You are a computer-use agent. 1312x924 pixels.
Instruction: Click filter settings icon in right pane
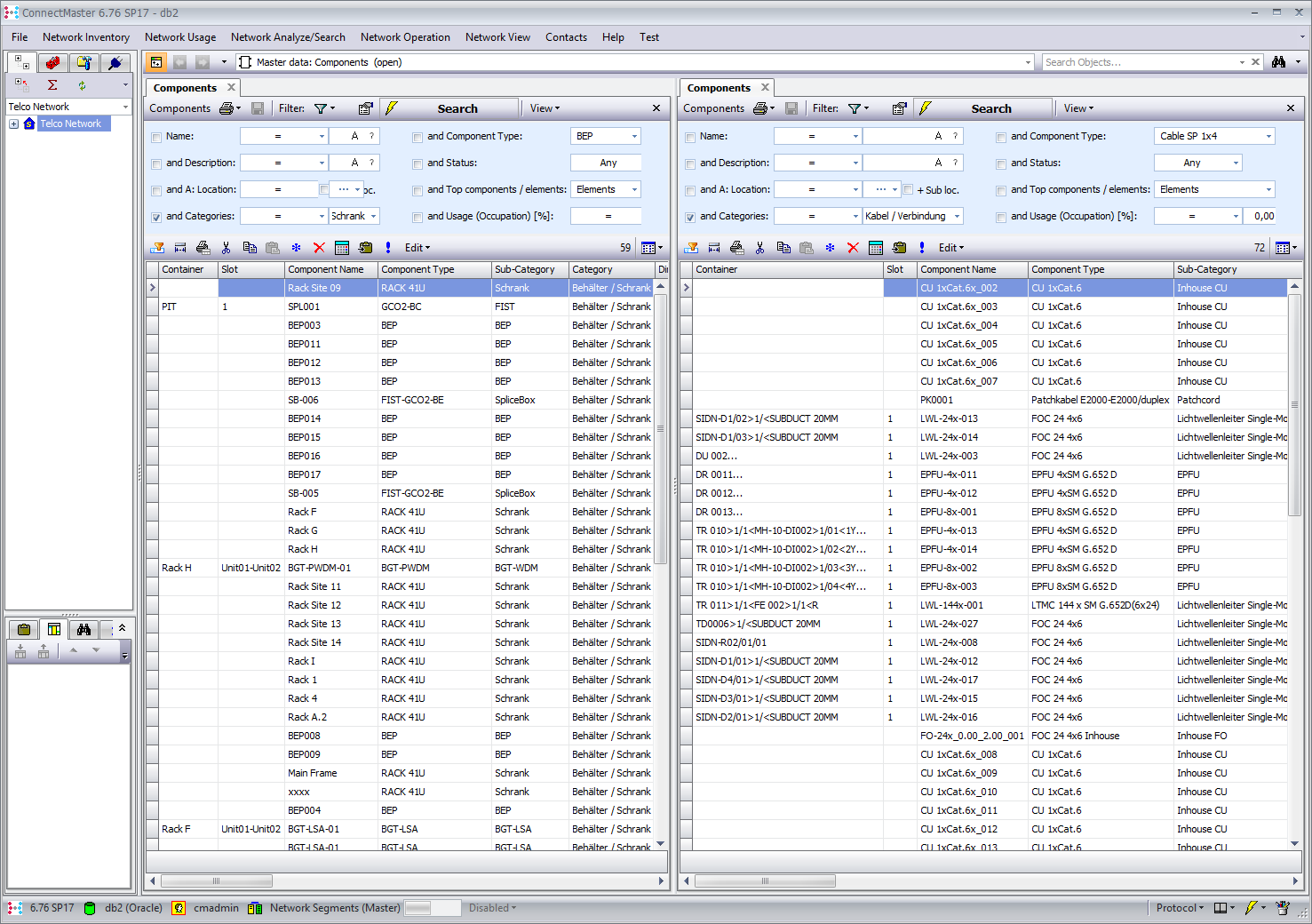(899, 108)
